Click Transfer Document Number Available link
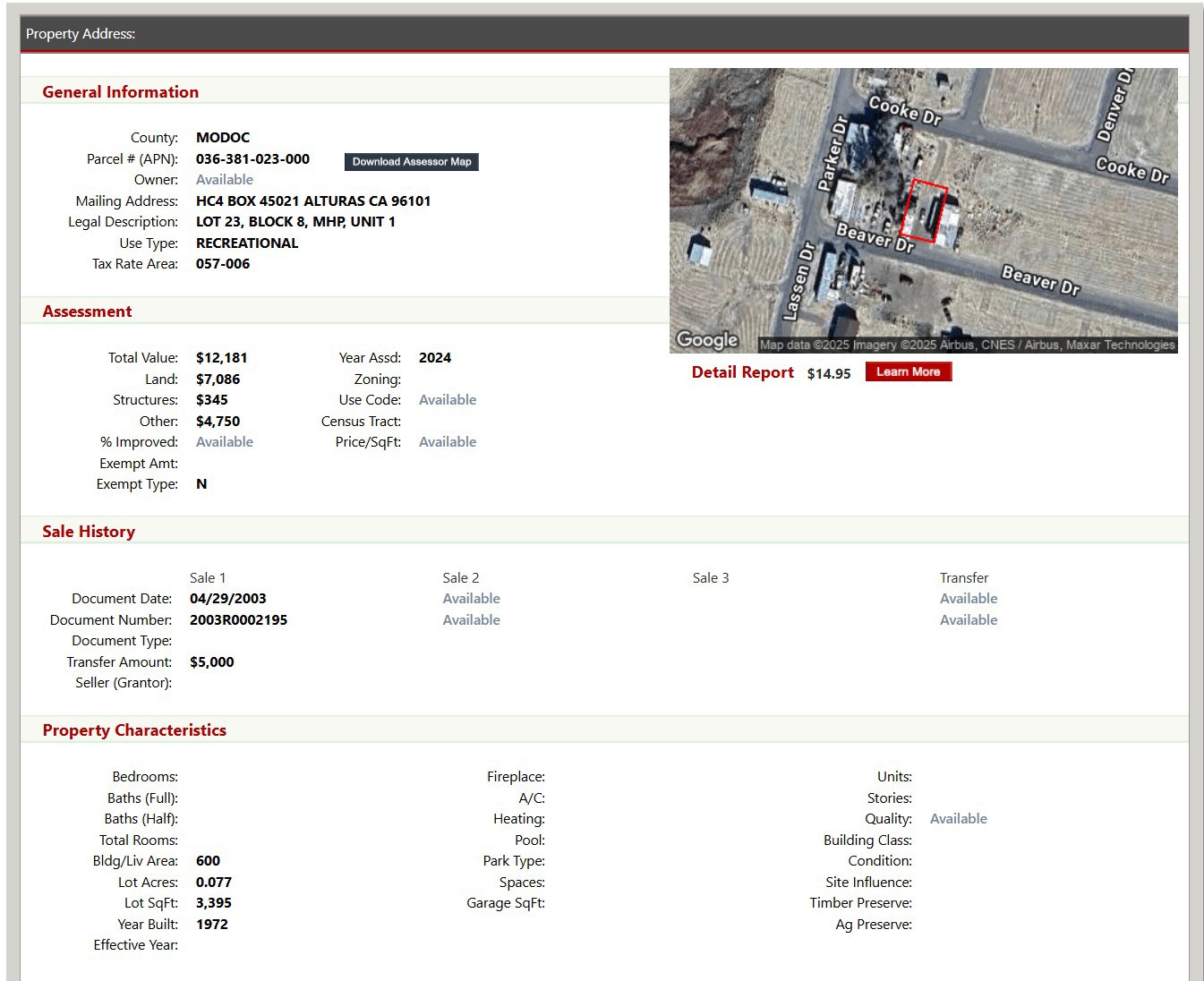The width and height of the screenshot is (1204, 981). tap(968, 620)
